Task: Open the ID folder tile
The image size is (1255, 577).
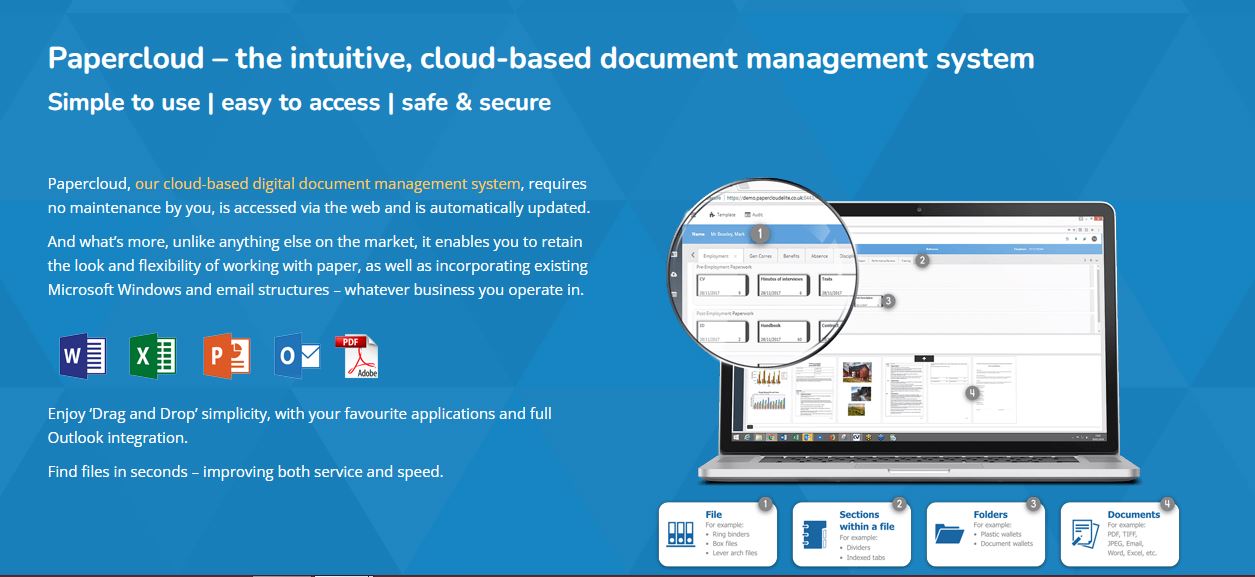Action: 723,332
